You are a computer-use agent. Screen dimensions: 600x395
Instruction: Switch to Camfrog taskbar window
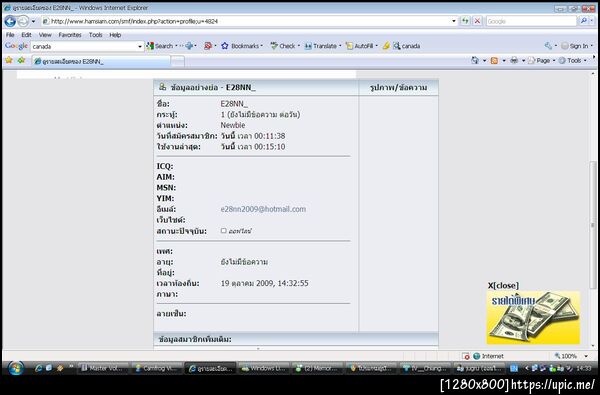(156, 369)
